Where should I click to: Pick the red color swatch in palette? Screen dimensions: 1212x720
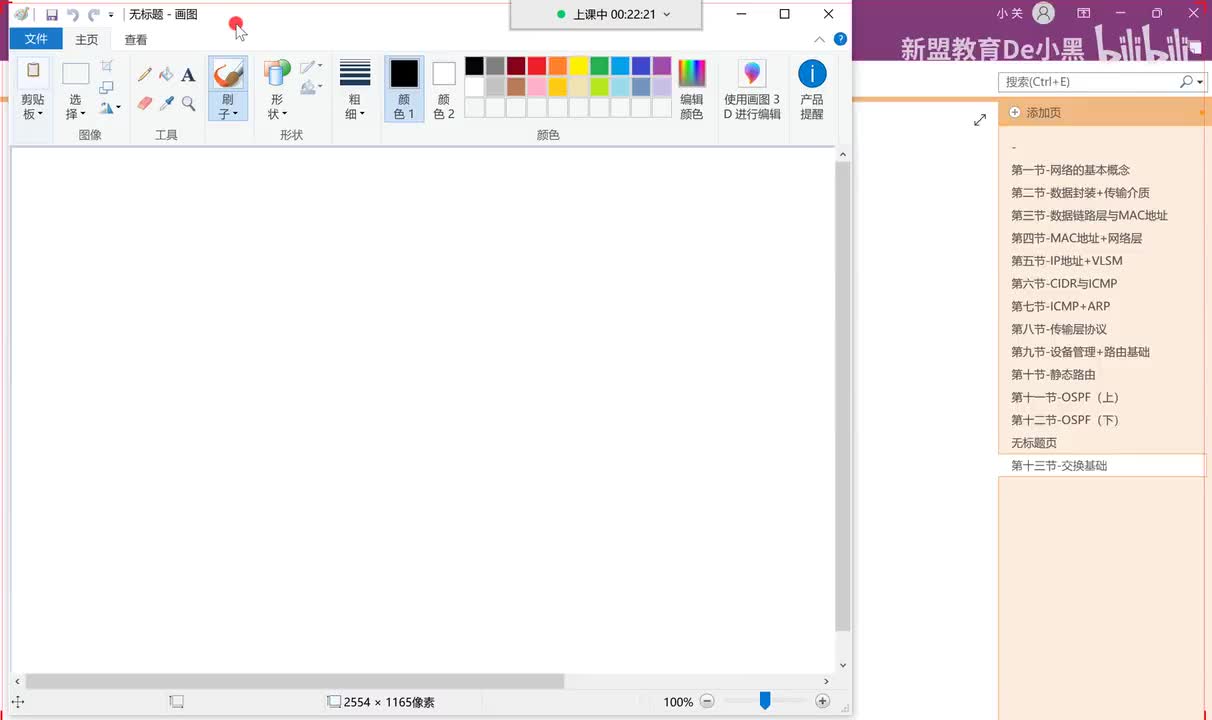click(537, 66)
